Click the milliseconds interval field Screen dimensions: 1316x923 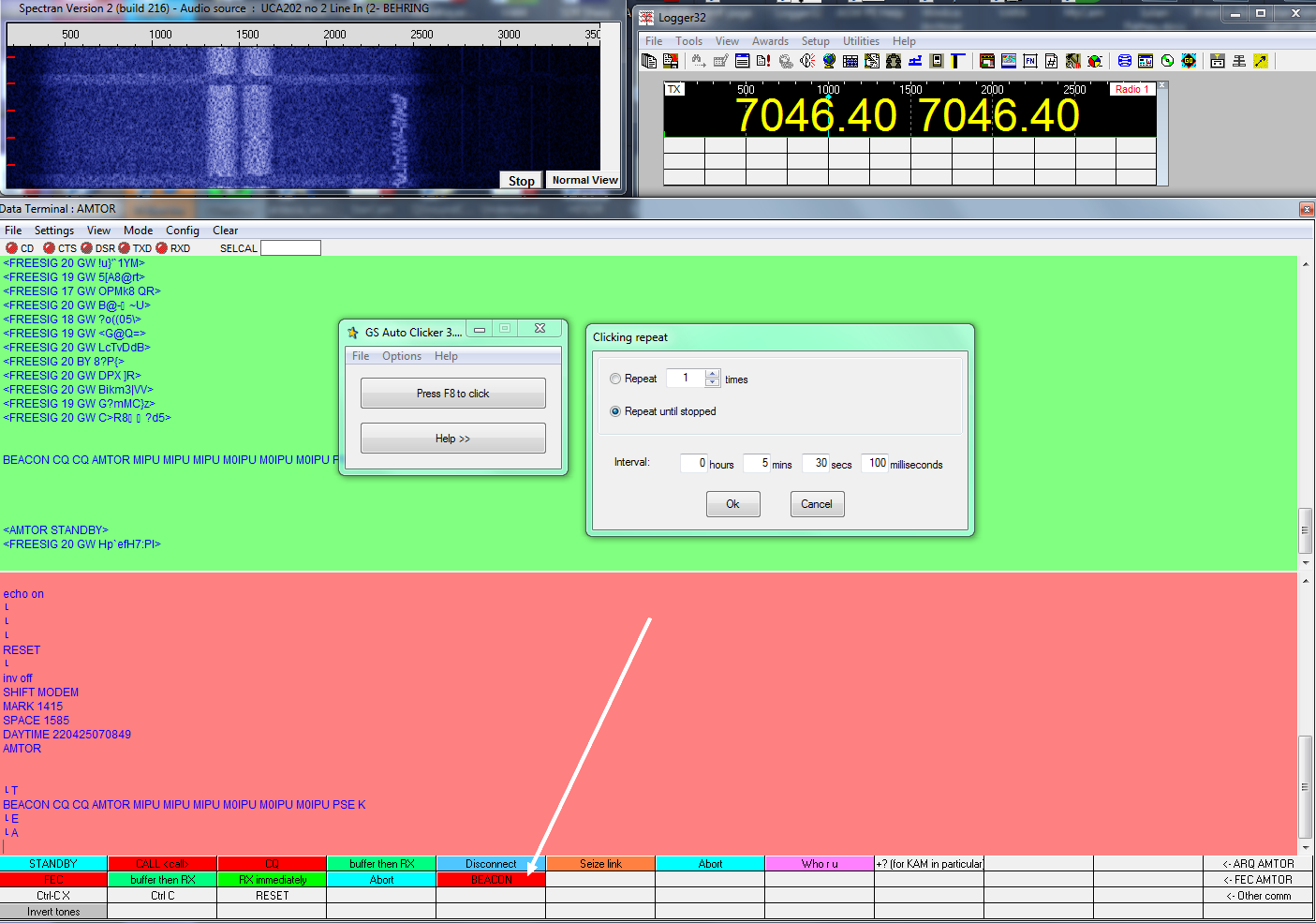tap(875, 463)
